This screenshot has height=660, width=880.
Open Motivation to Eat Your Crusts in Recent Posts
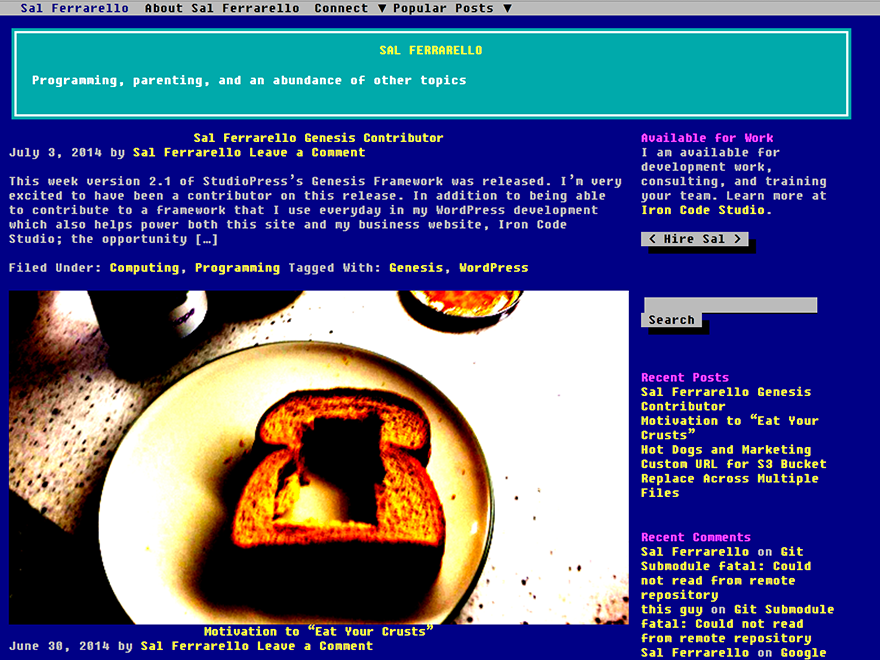tap(730, 428)
